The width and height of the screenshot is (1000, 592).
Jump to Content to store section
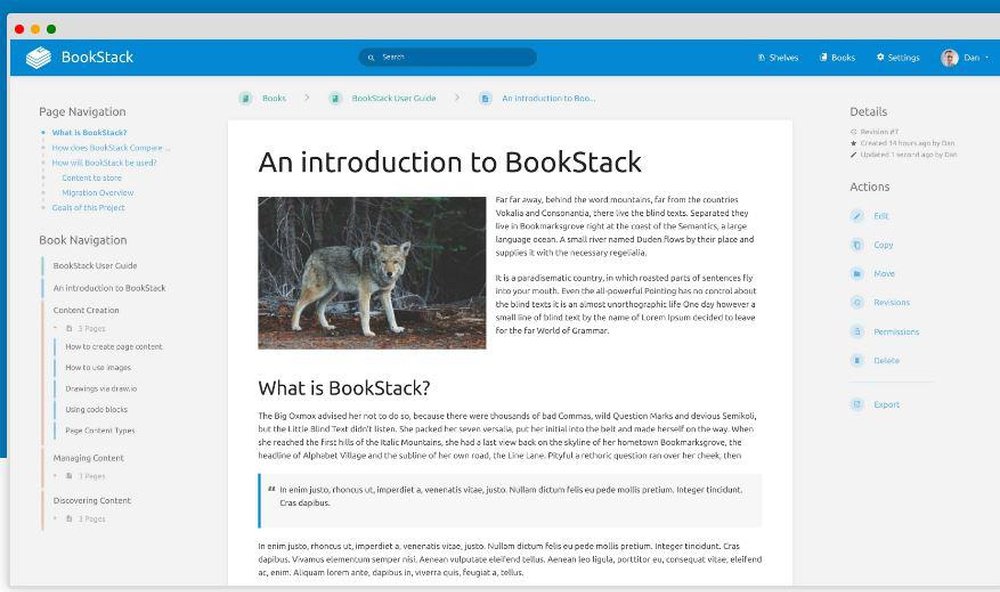pyautogui.click(x=92, y=178)
